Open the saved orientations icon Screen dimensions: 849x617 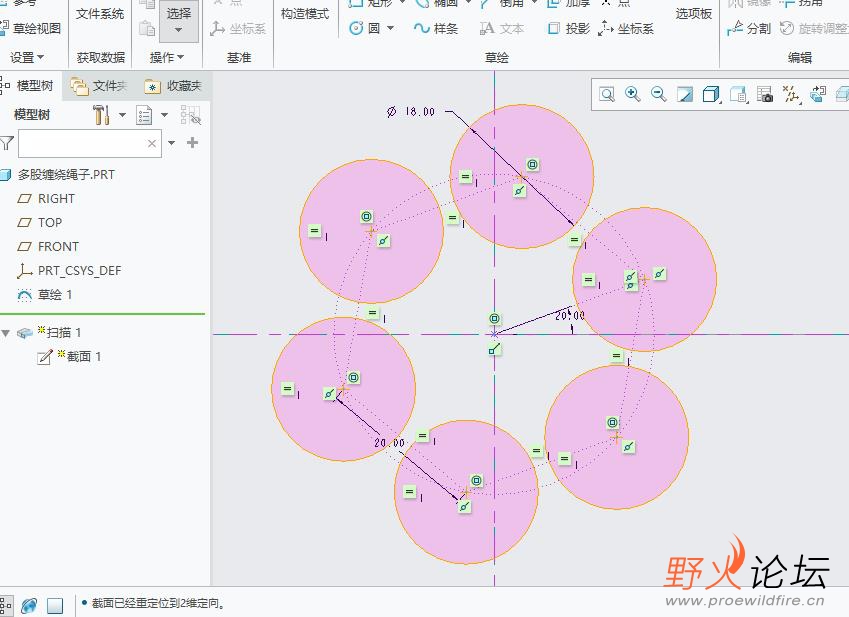(738, 95)
